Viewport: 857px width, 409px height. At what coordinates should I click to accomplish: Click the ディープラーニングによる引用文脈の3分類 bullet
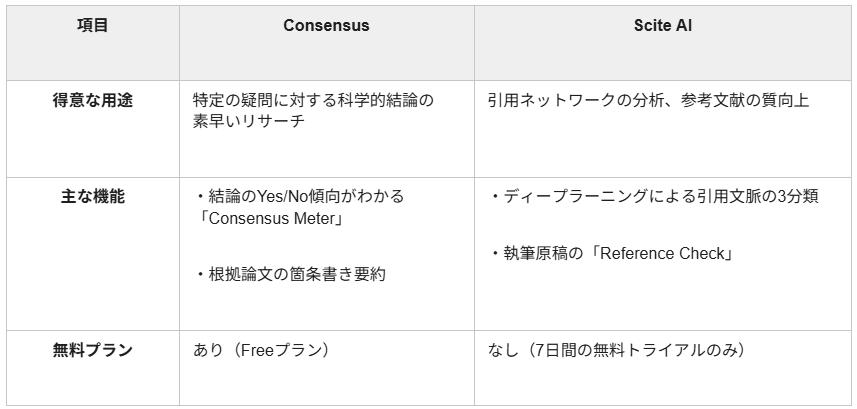pyautogui.click(x=654, y=196)
